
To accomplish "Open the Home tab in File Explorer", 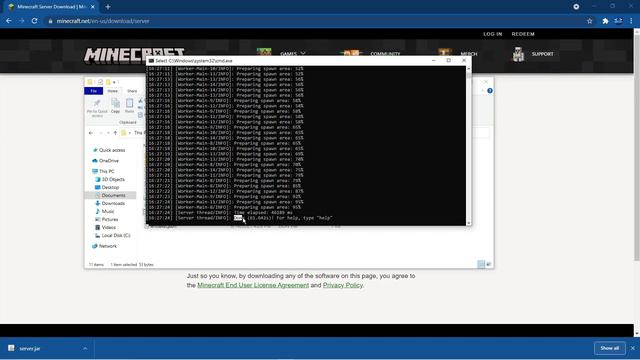I will click(x=113, y=91).
